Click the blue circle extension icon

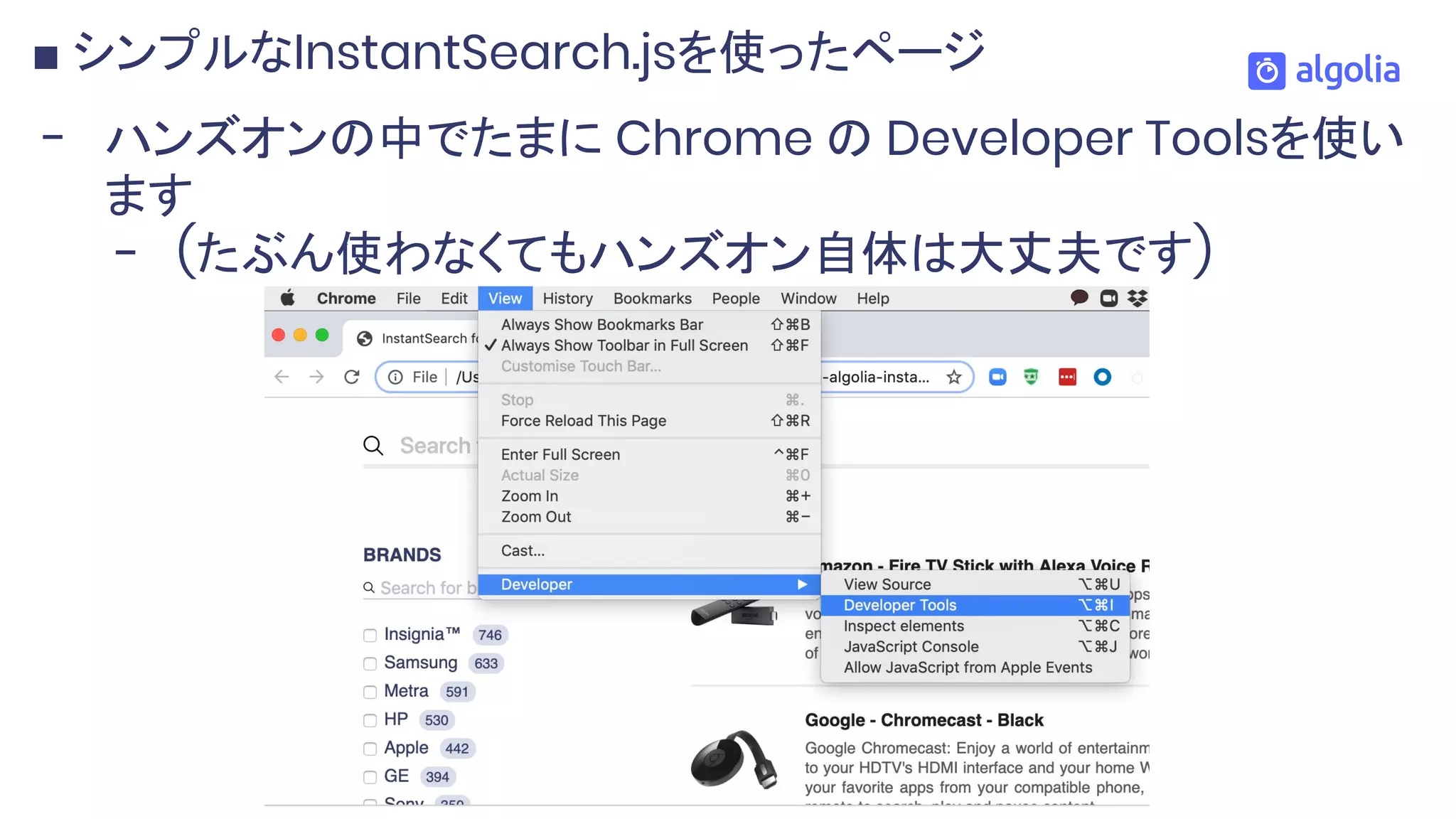tap(1102, 377)
